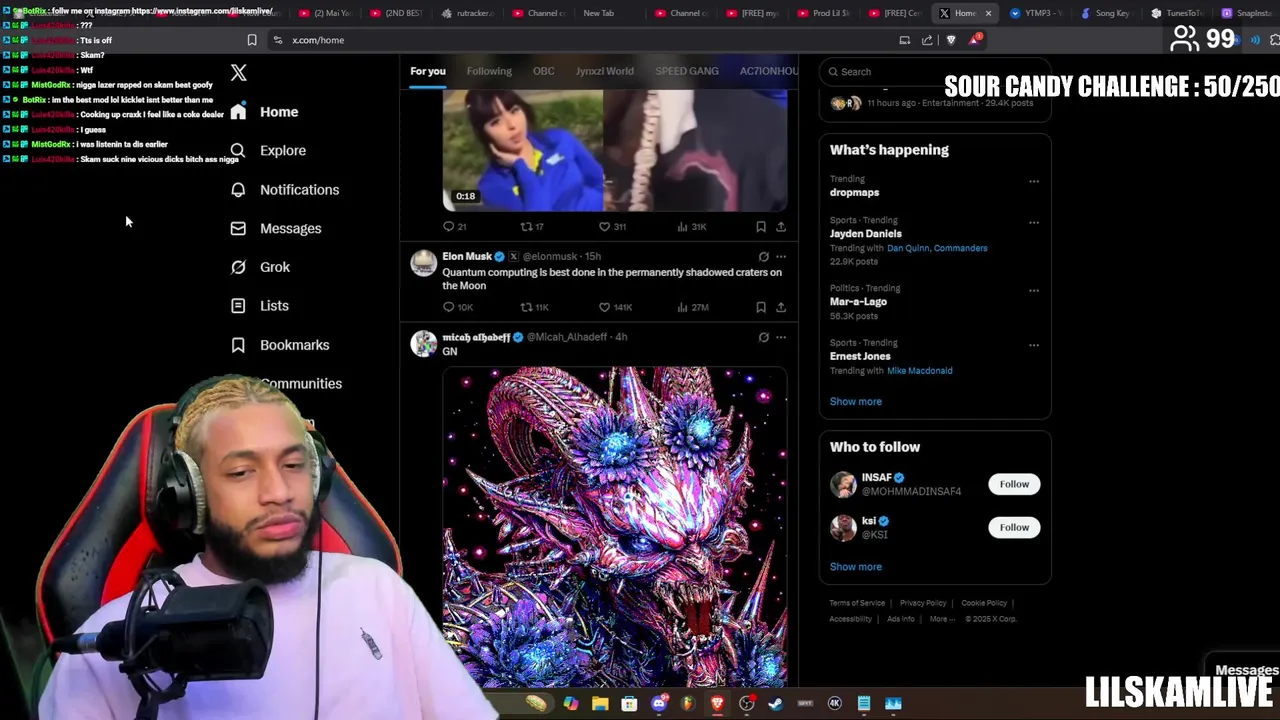Open the Privacy Policy footer link
Image resolution: width=1280 pixels, height=720 pixels.
923,603
